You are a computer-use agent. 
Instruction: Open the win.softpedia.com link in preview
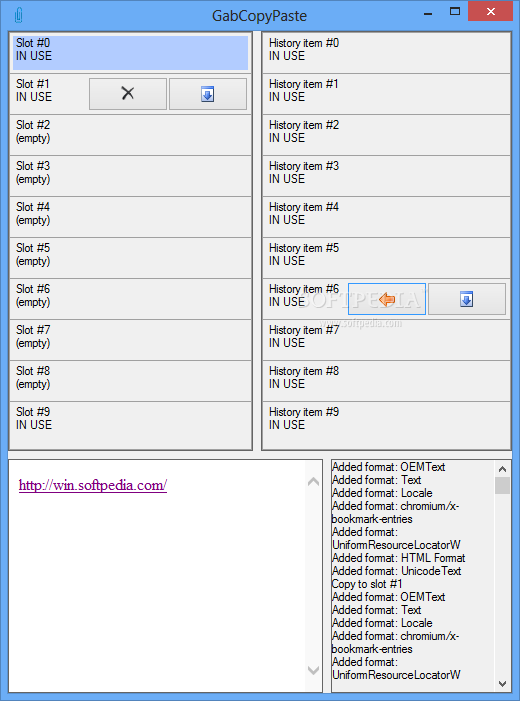pos(93,486)
